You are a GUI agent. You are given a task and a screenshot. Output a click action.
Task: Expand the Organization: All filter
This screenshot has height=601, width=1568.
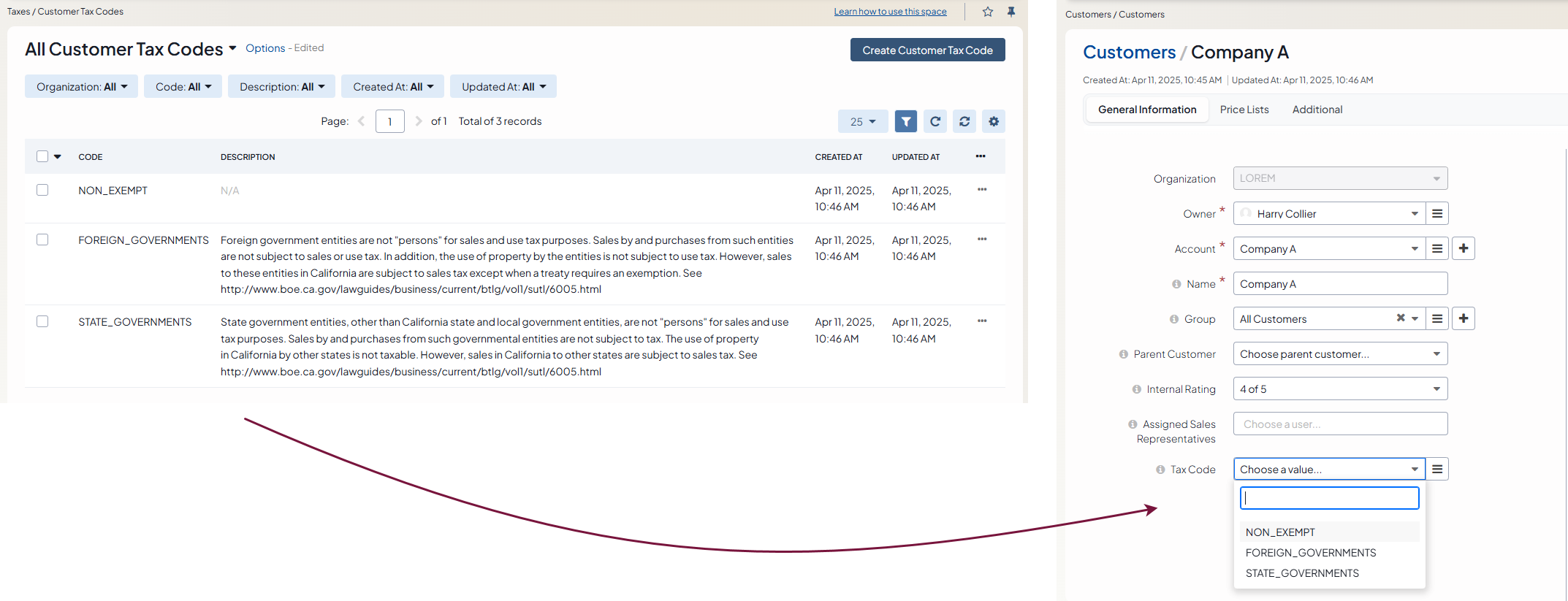[81, 86]
